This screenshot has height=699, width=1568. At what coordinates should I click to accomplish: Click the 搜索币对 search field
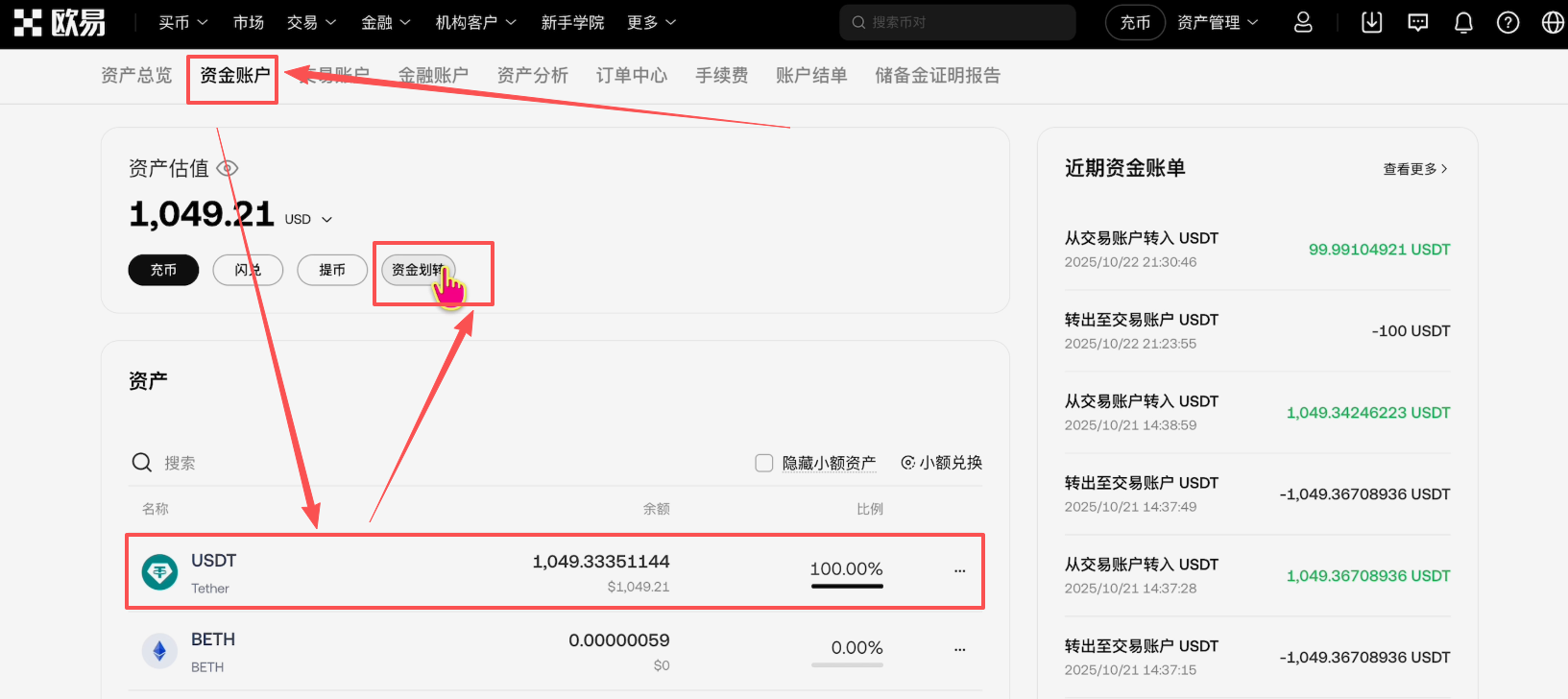tap(960, 22)
